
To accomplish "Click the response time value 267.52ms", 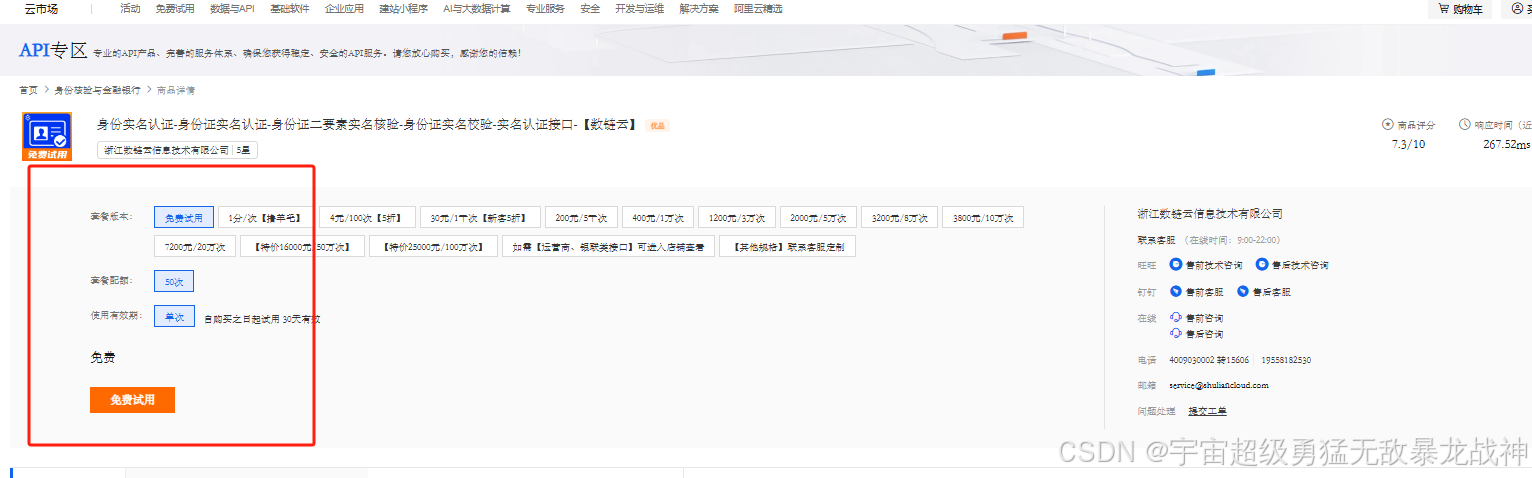I will click(x=1507, y=144).
